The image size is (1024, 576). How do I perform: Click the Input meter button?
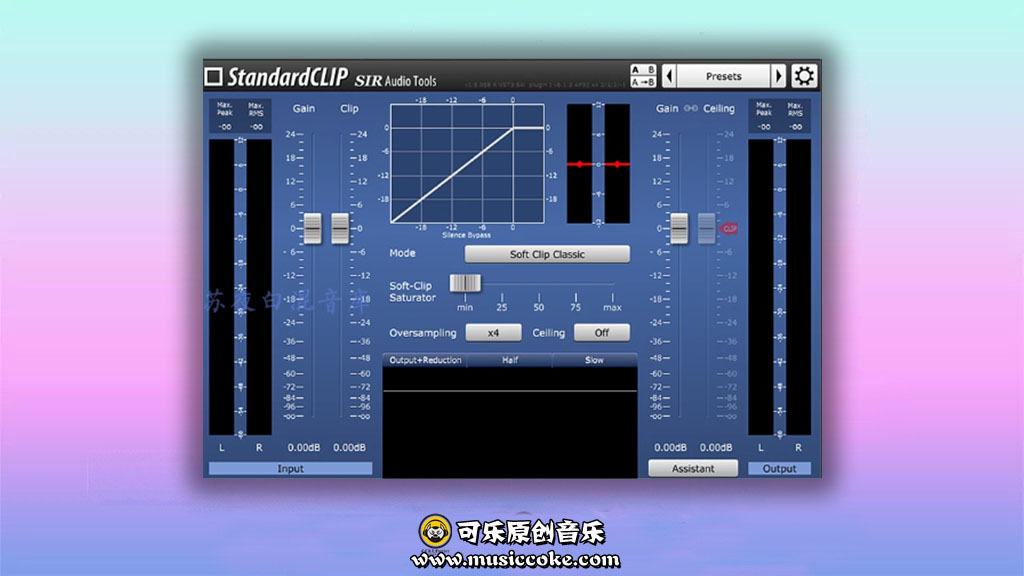(290, 468)
